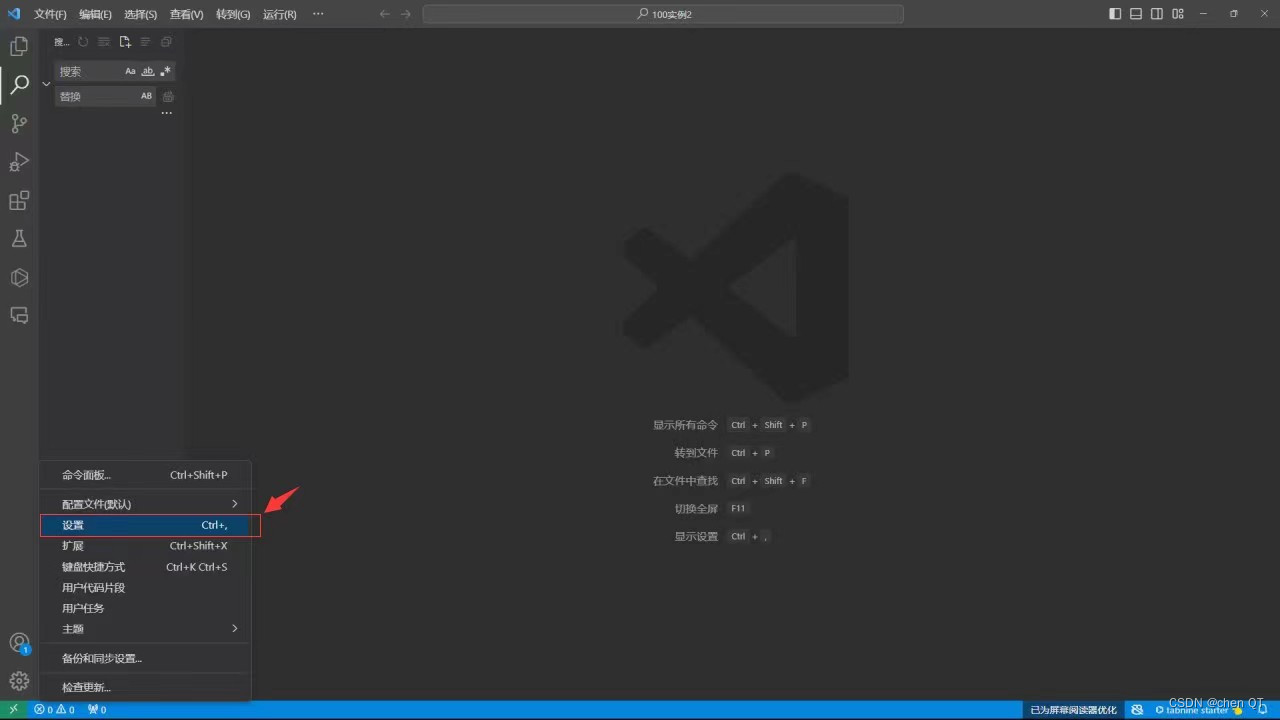Choose 备份和同步设置... menu entry
The height and width of the screenshot is (720, 1280).
[145, 658]
